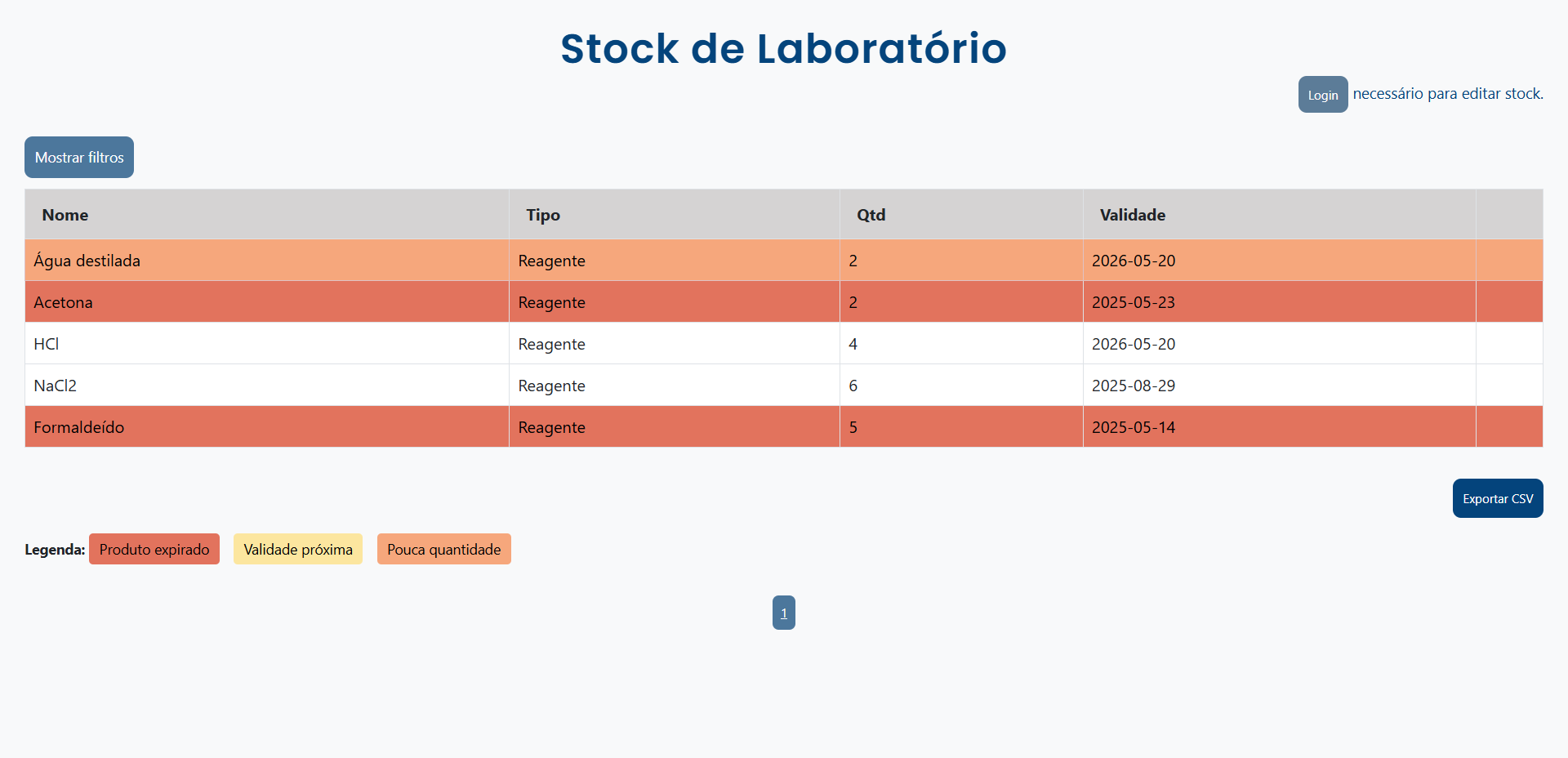Export the table with Exportar CSV
Image resolution: width=1568 pixels, height=758 pixels.
tap(1497, 498)
